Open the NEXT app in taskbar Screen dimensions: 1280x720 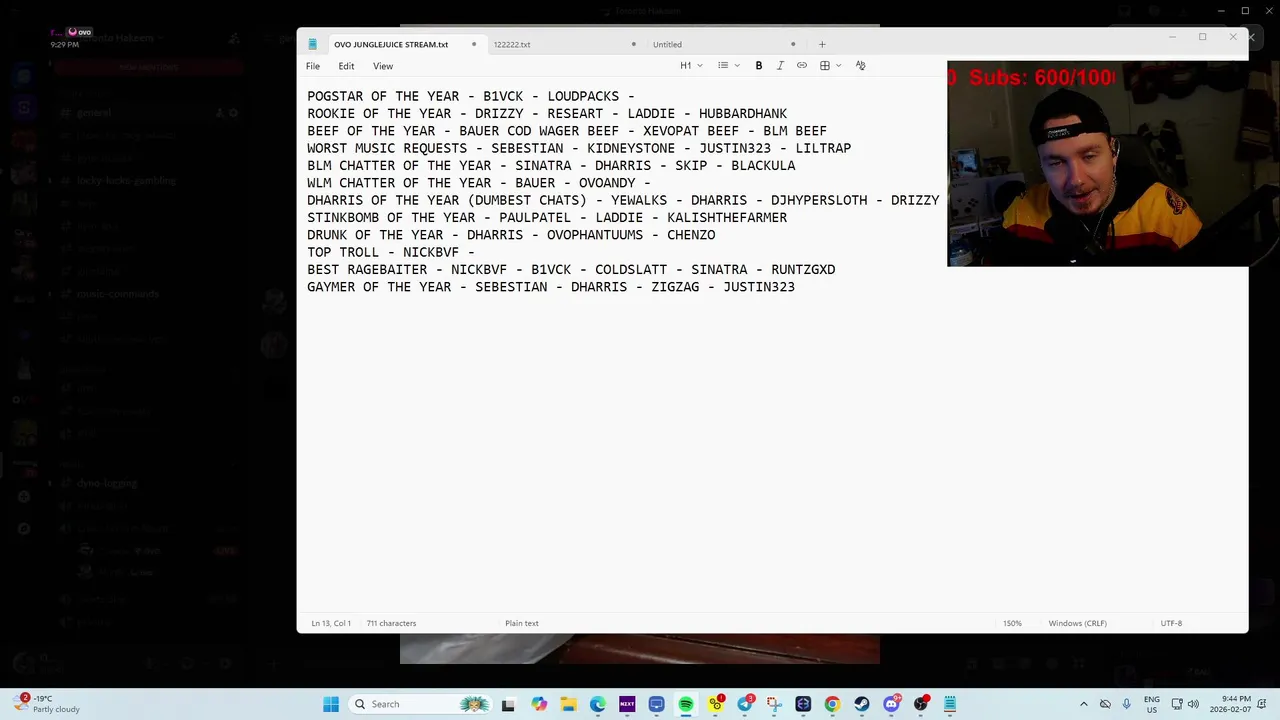pyautogui.click(x=627, y=704)
